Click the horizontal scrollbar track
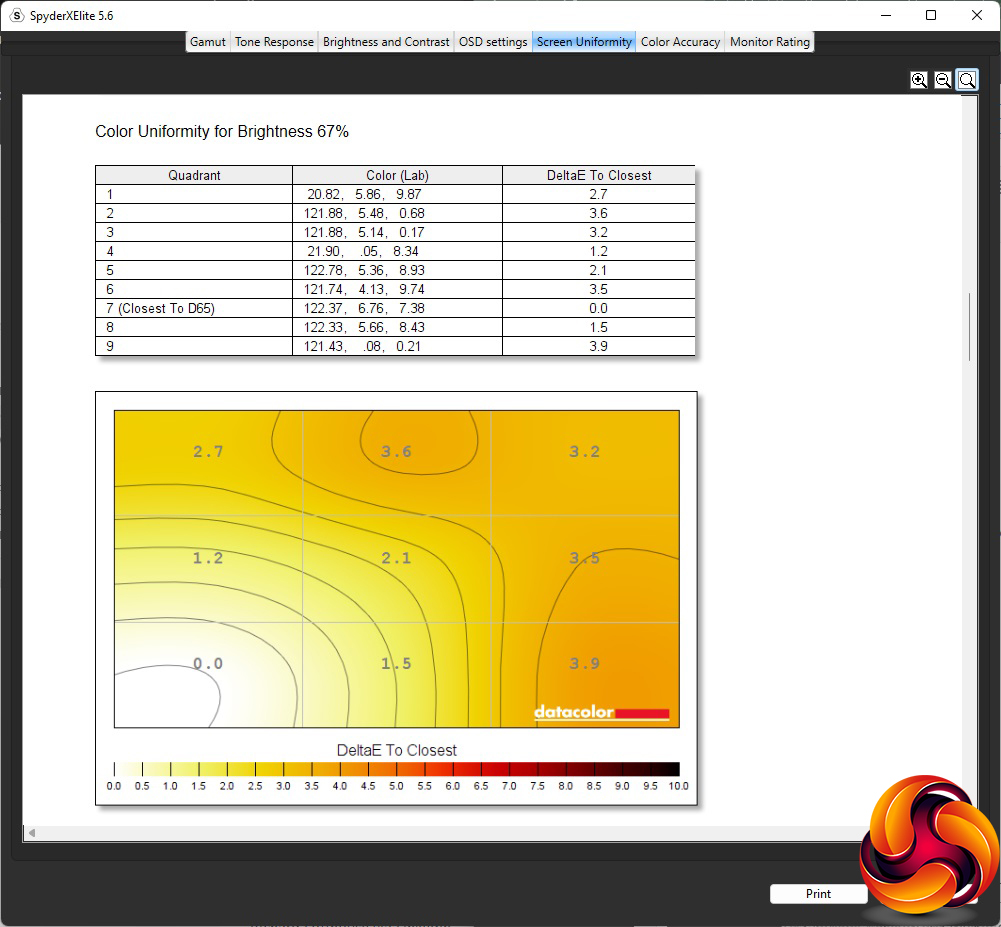Image resolution: width=1001 pixels, height=927 pixels. 447,833
